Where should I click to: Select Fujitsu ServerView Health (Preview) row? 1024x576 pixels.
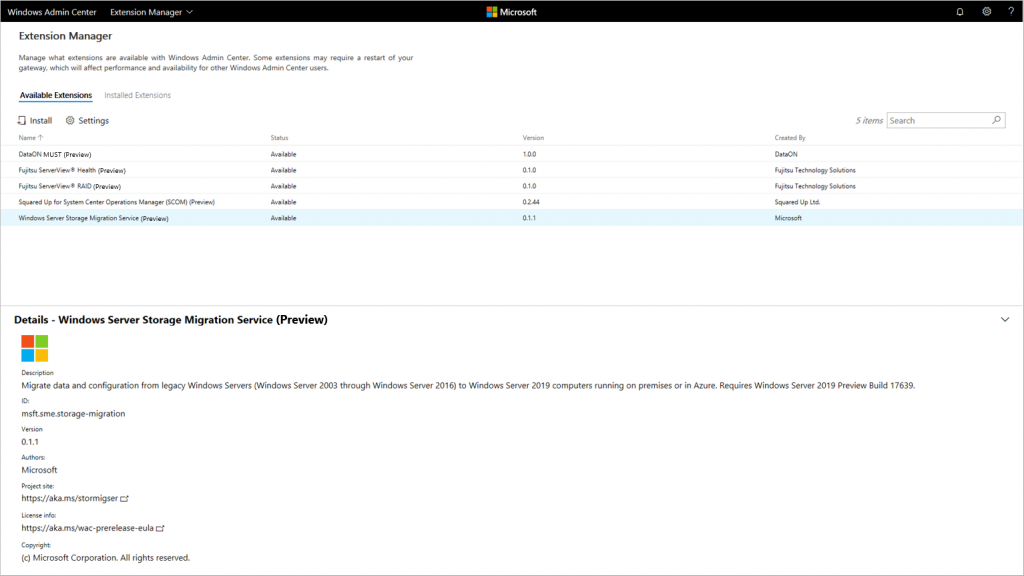512,170
